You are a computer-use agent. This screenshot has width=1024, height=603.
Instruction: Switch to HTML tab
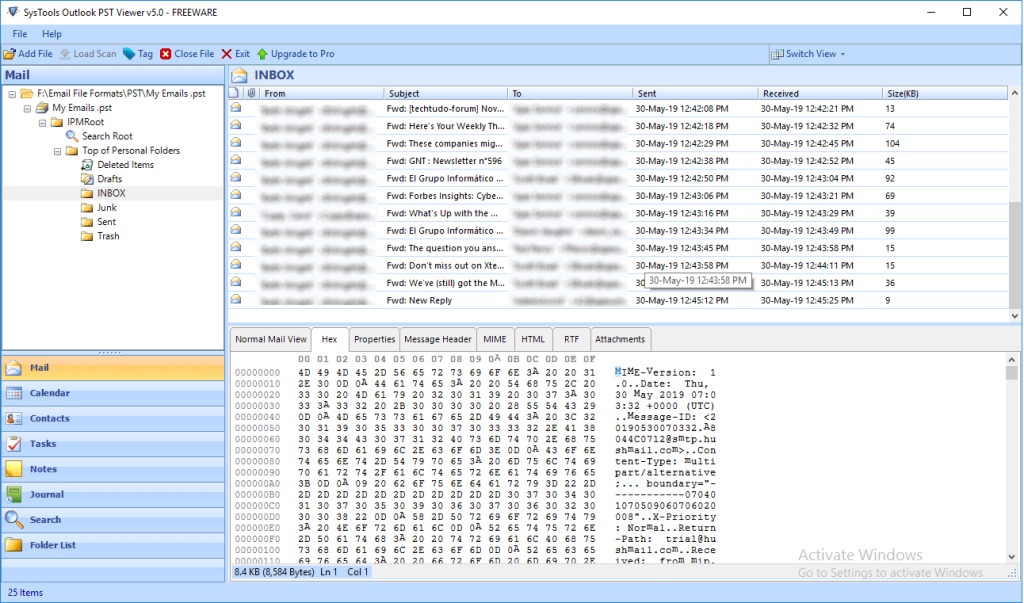533,340
